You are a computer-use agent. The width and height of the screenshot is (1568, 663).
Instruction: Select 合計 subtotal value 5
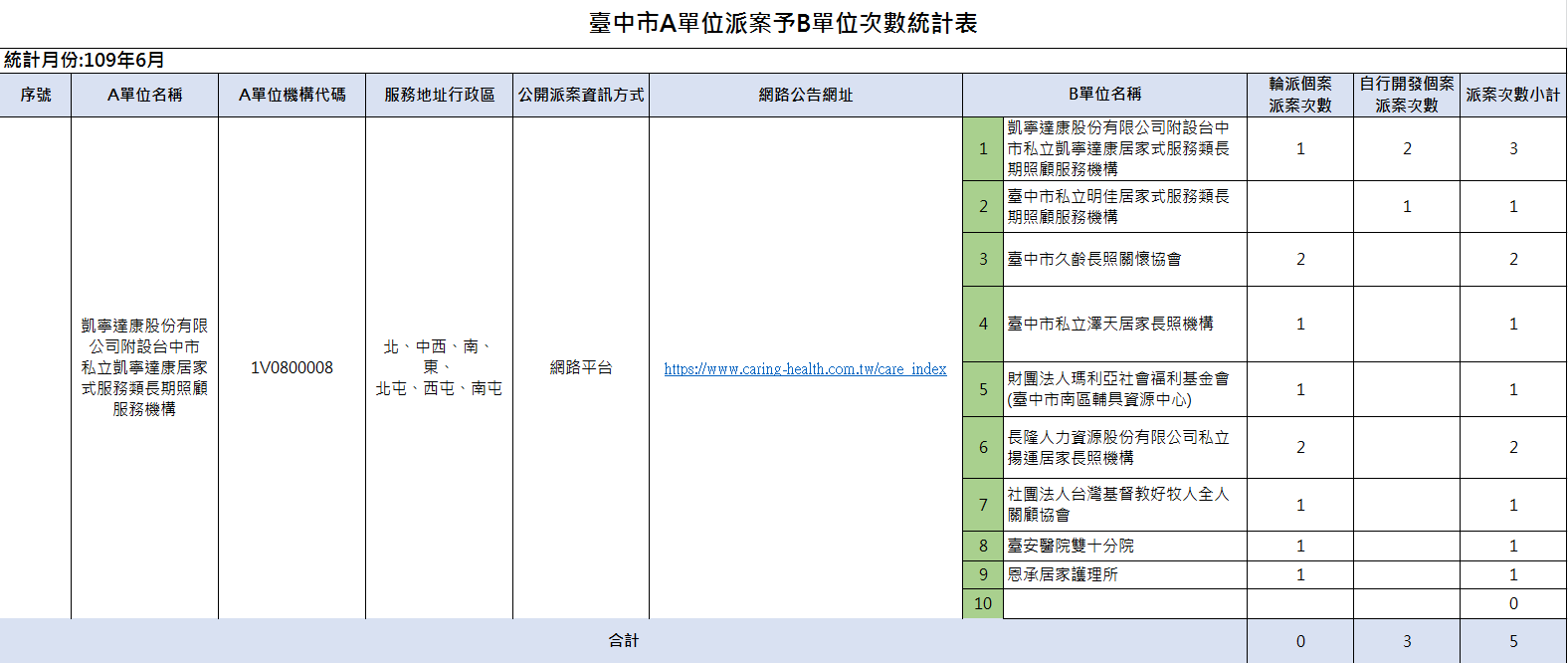[x=1513, y=641]
